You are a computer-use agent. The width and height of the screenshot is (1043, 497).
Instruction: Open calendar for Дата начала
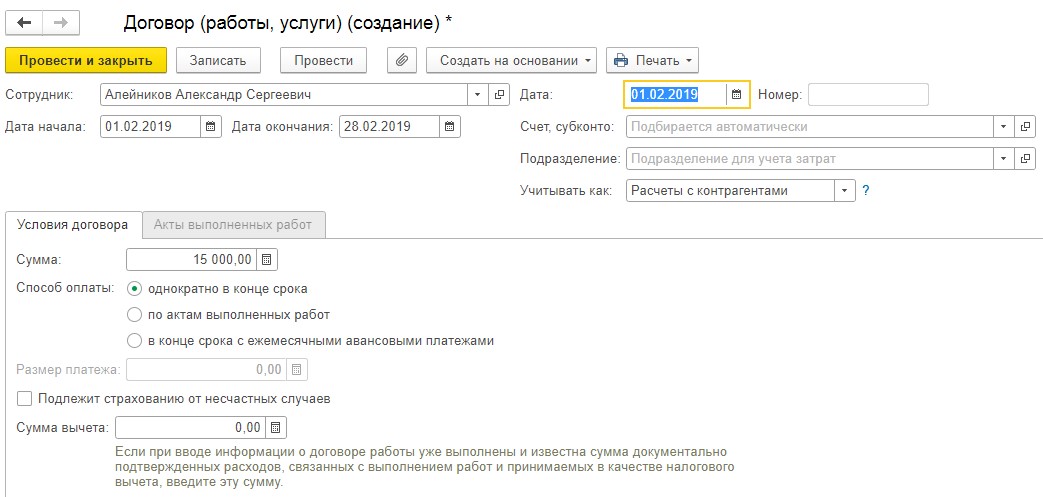tap(211, 127)
